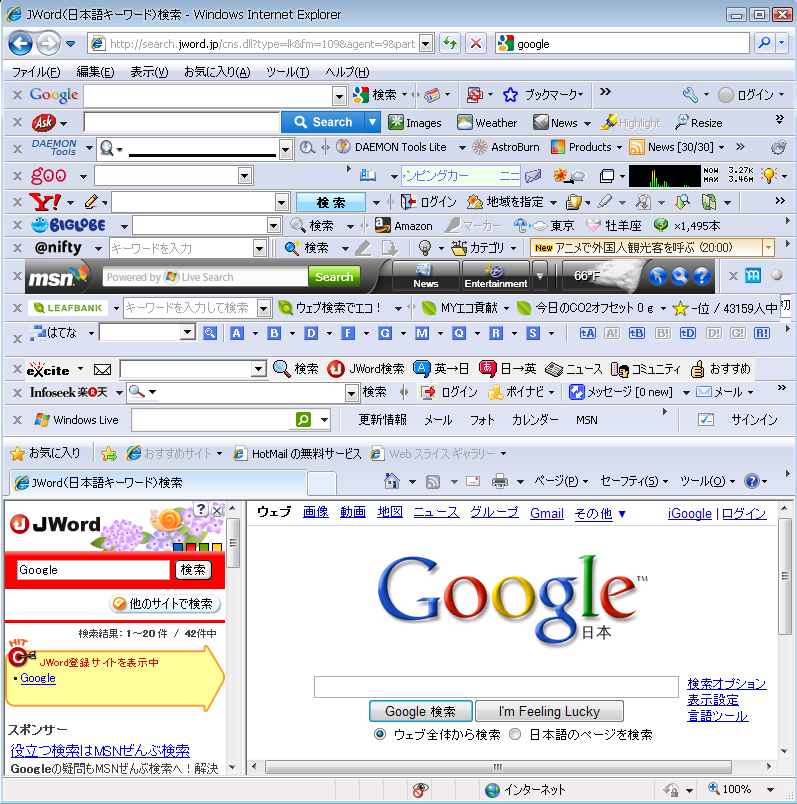Click the search magnifier next to google box

[764, 44]
